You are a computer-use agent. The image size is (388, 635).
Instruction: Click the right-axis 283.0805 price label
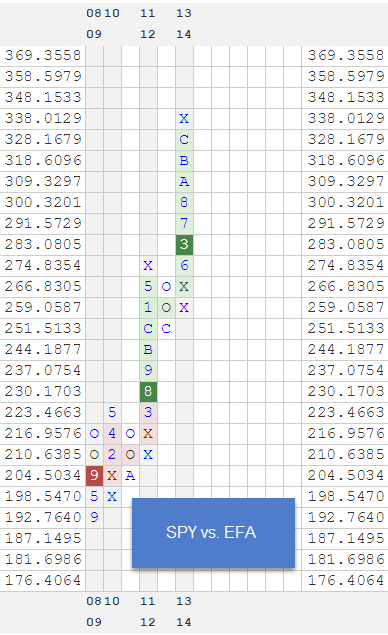click(x=345, y=245)
